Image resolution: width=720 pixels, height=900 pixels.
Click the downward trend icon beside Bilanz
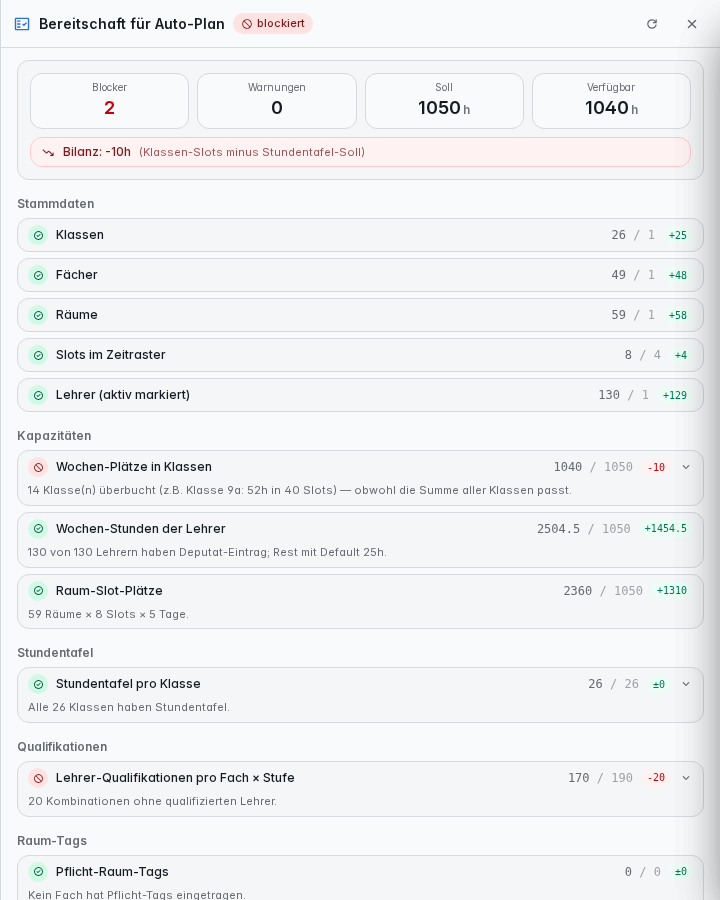coord(48,152)
